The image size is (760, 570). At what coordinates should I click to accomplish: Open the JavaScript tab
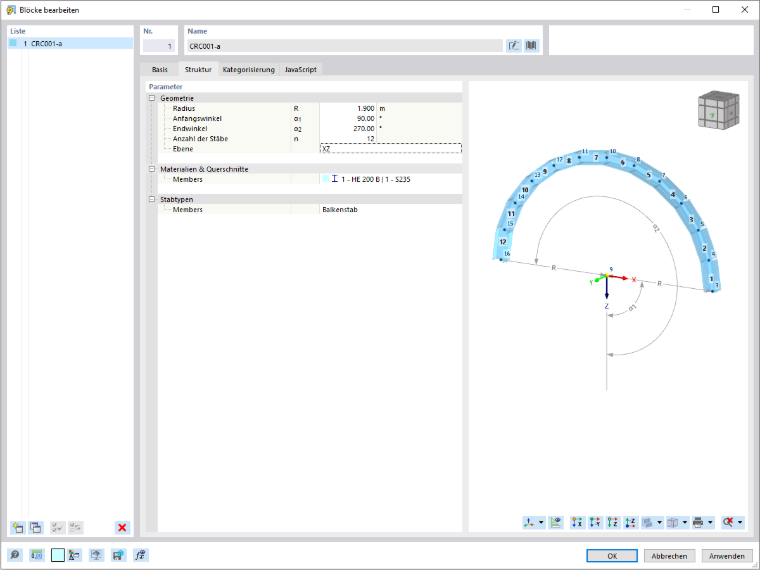pyautogui.click(x=301, y=69)
